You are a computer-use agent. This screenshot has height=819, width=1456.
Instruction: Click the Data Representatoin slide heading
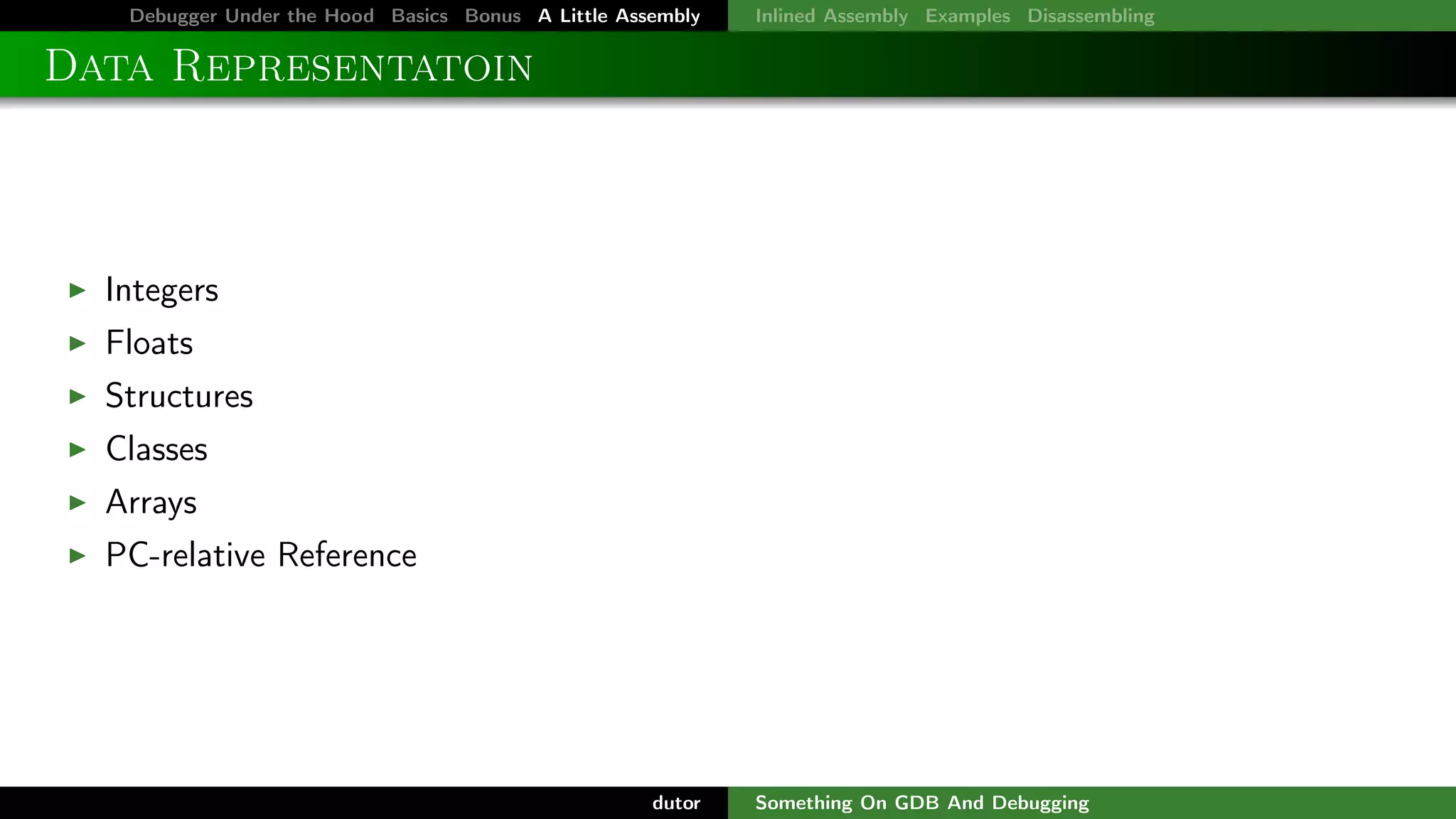[289, 66]
